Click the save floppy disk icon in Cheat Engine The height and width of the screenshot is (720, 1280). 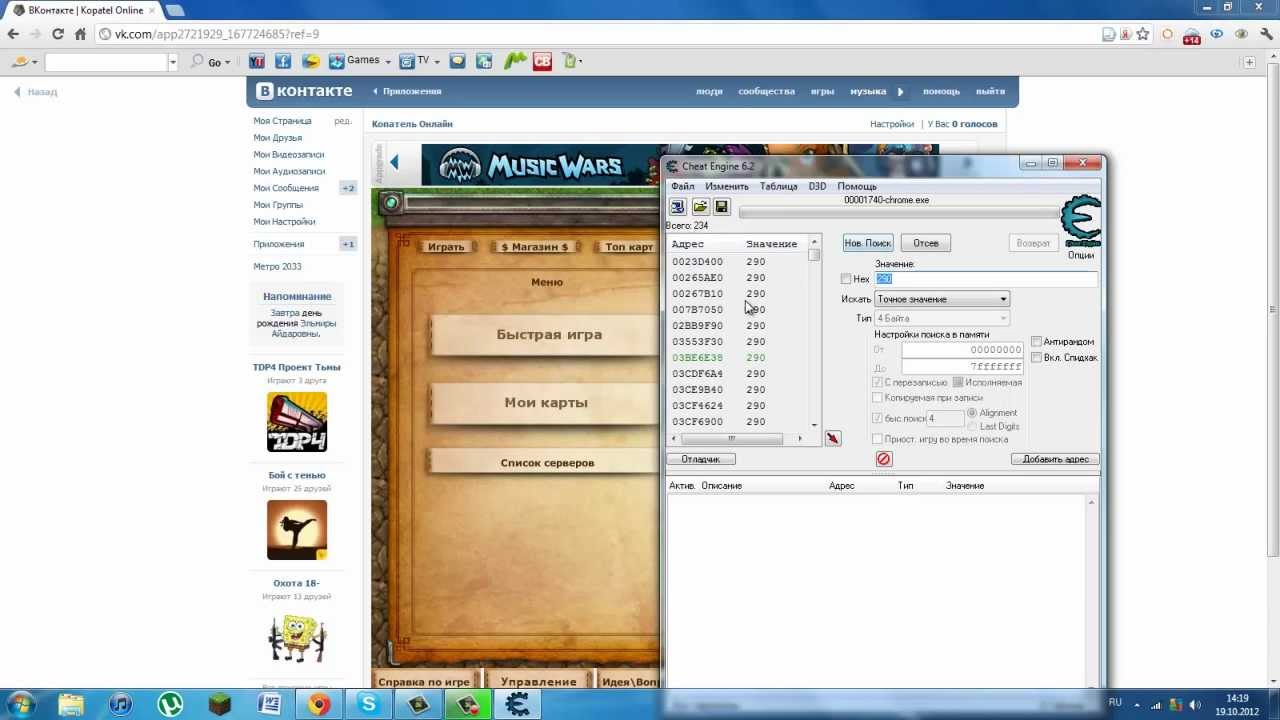point(721,207)
